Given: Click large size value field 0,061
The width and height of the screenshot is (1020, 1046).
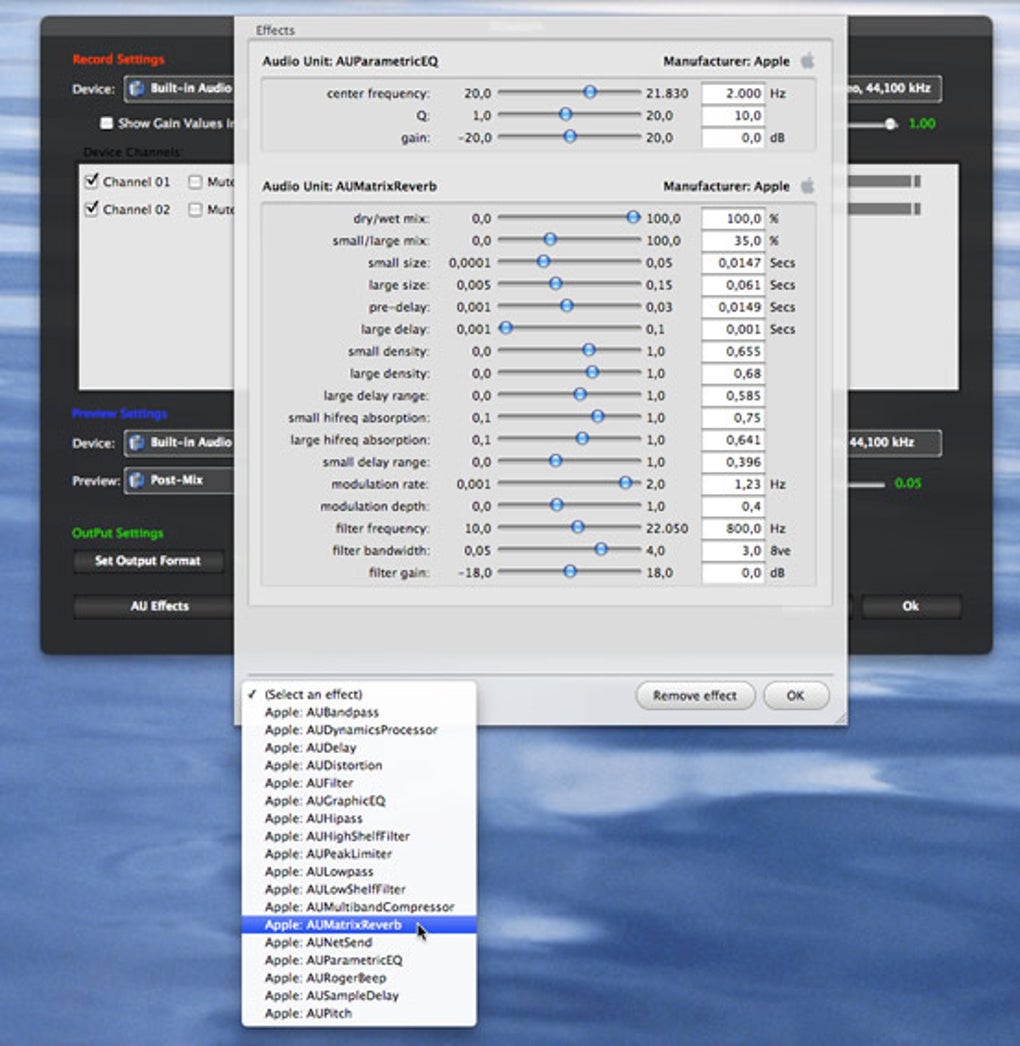Looking at the screenshot, I should tap(732, 284).
